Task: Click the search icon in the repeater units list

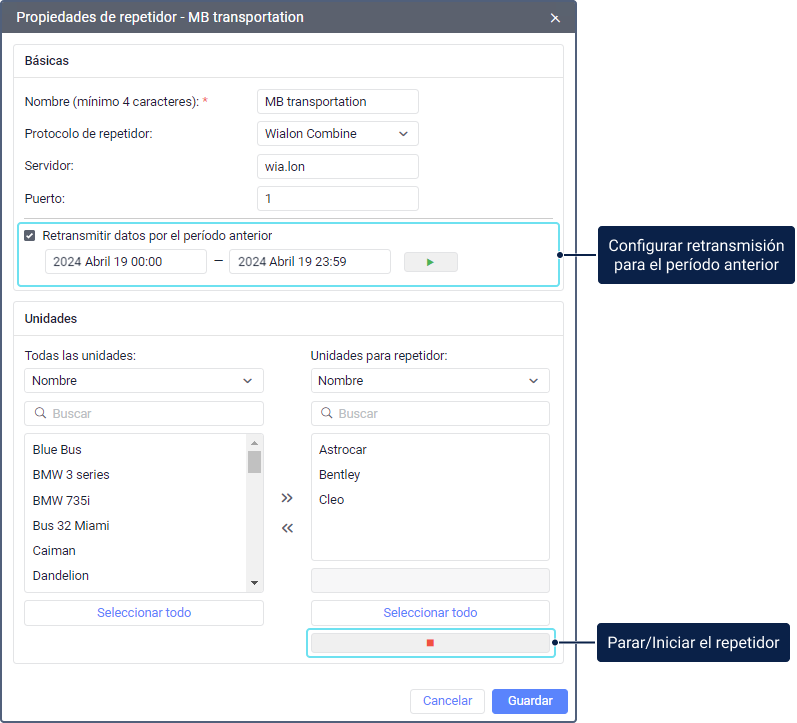Action: coord(326,414)
